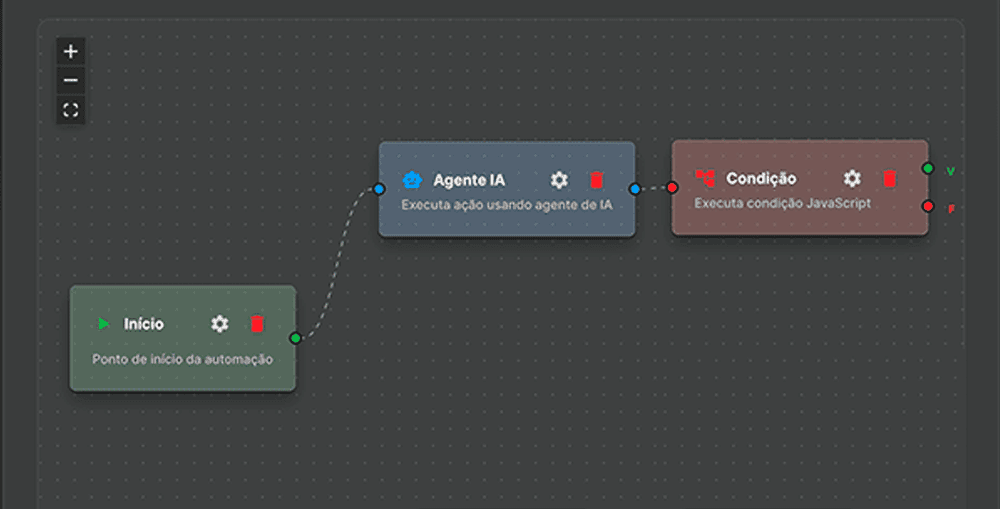Click the red branch icon on Condição
Image resolution: width=1000 pixels, height=509 pixels.
click(x=705, y=179)
